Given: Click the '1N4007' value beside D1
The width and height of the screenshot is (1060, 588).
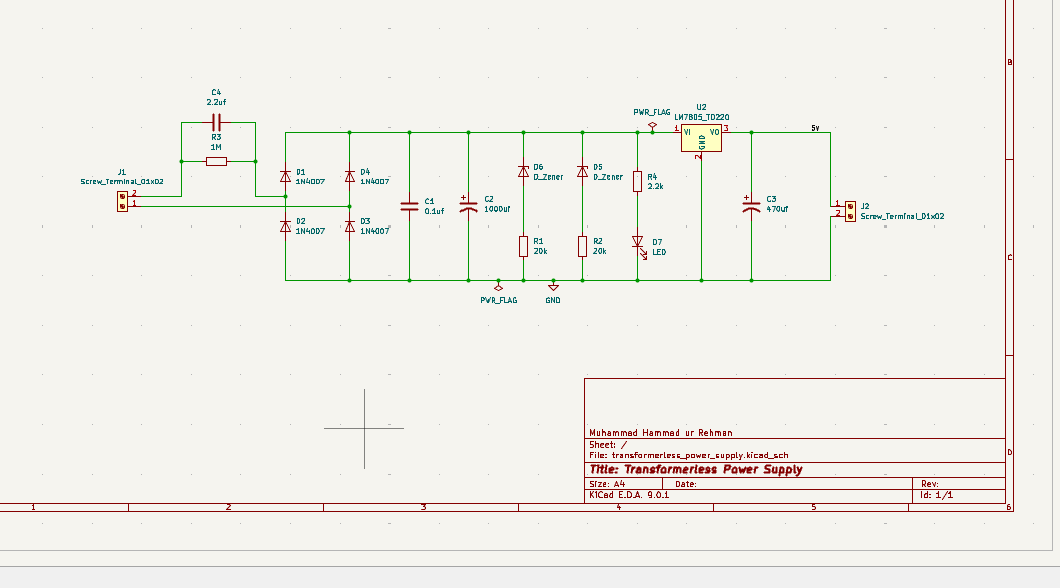Looking at the screenshot, I should coord(310,182).
